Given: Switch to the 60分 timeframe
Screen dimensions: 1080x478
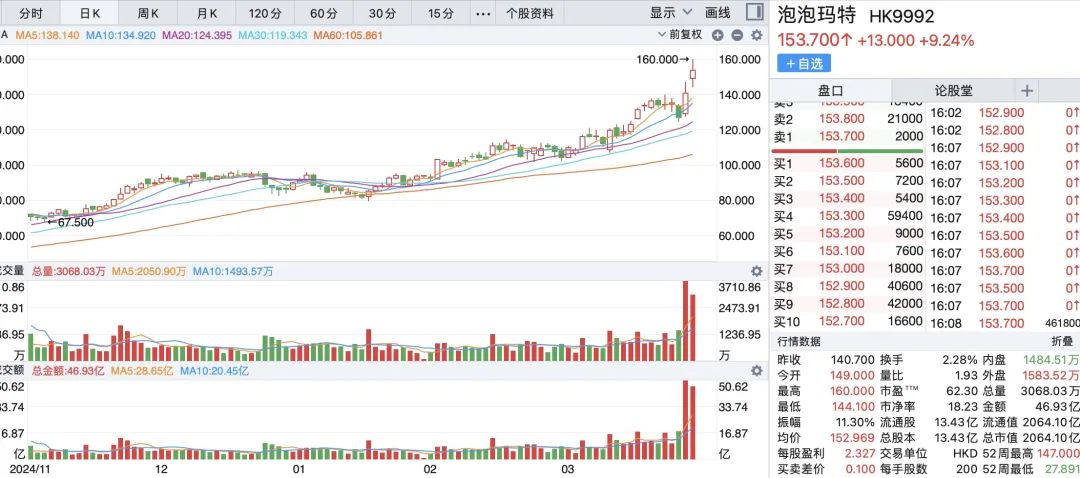Looking at the screenshot, I should click(323, 13).
